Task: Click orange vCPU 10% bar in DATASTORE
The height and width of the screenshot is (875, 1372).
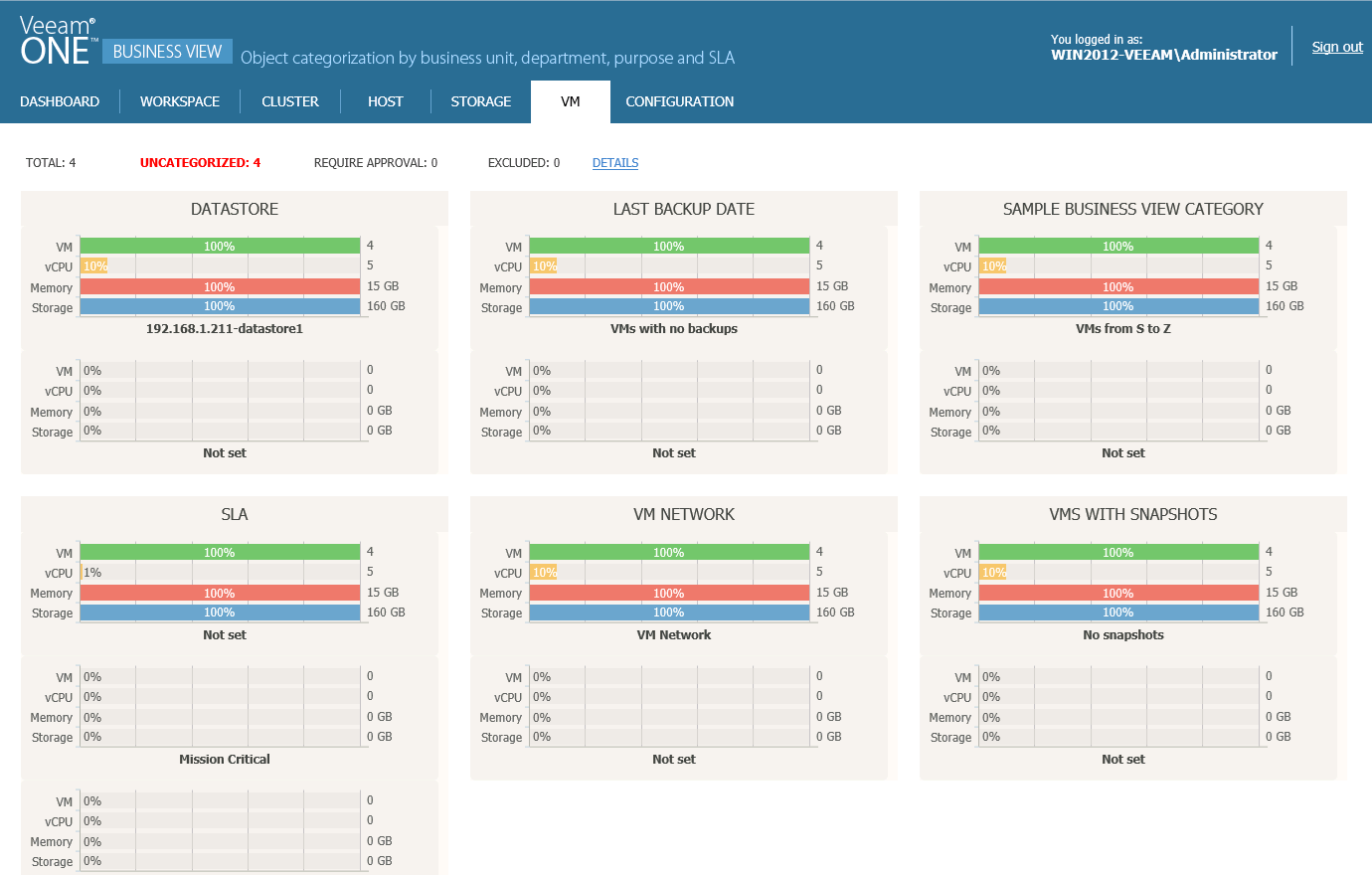Action: click(94, 266)
